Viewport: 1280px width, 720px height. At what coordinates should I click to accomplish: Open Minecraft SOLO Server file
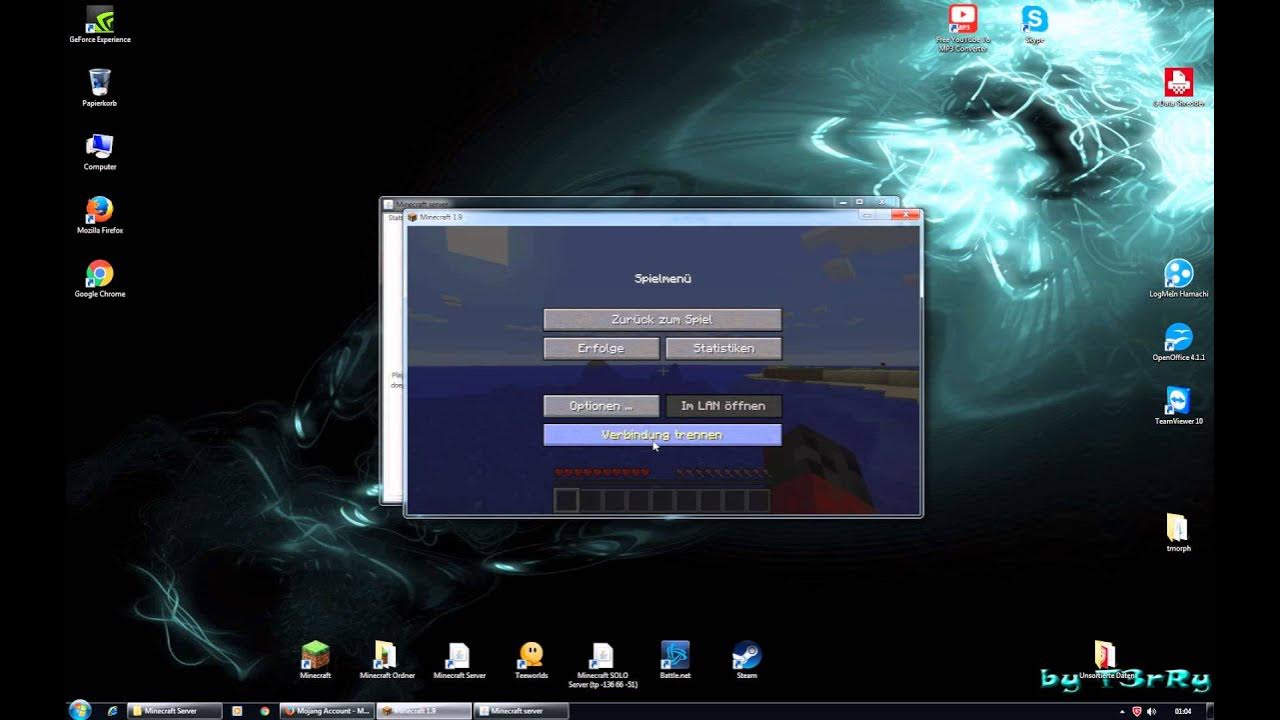click(x=603, y=664)
